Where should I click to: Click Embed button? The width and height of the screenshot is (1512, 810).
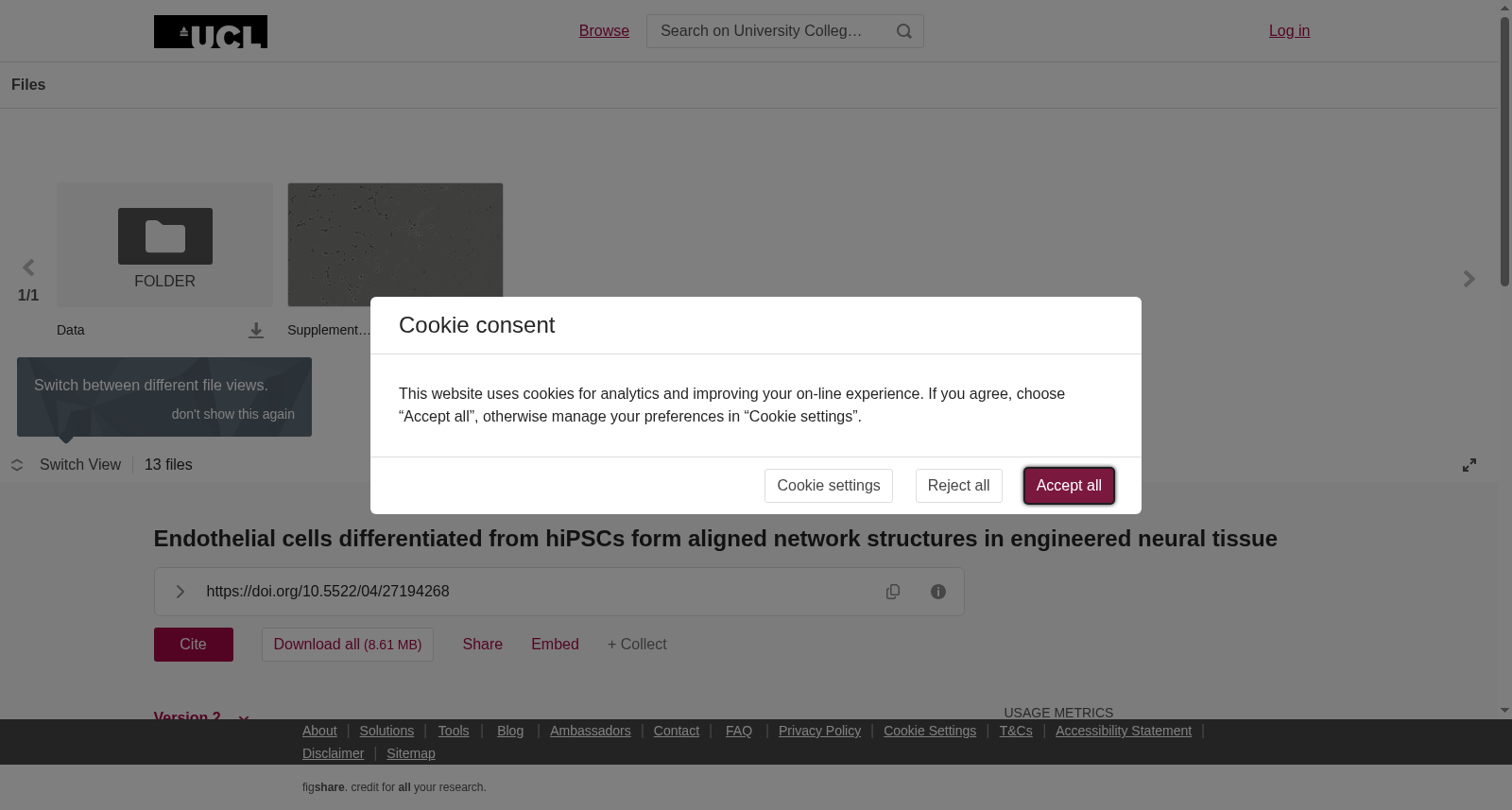point(555,645)
